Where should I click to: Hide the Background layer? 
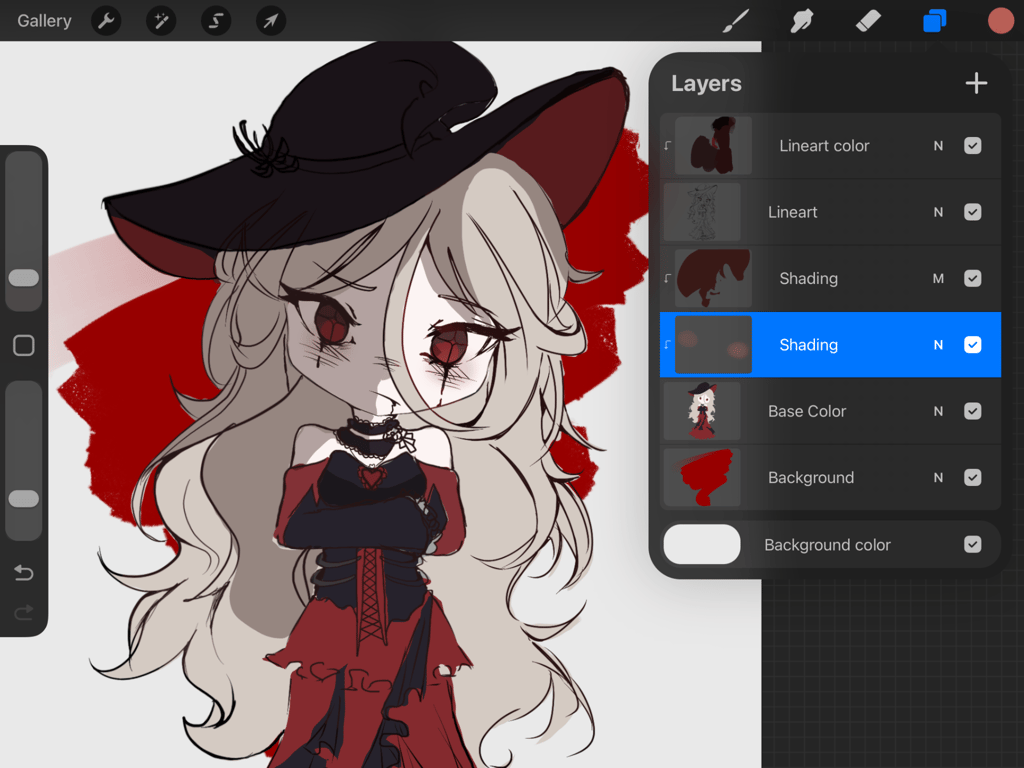click(x=972, y=478)
